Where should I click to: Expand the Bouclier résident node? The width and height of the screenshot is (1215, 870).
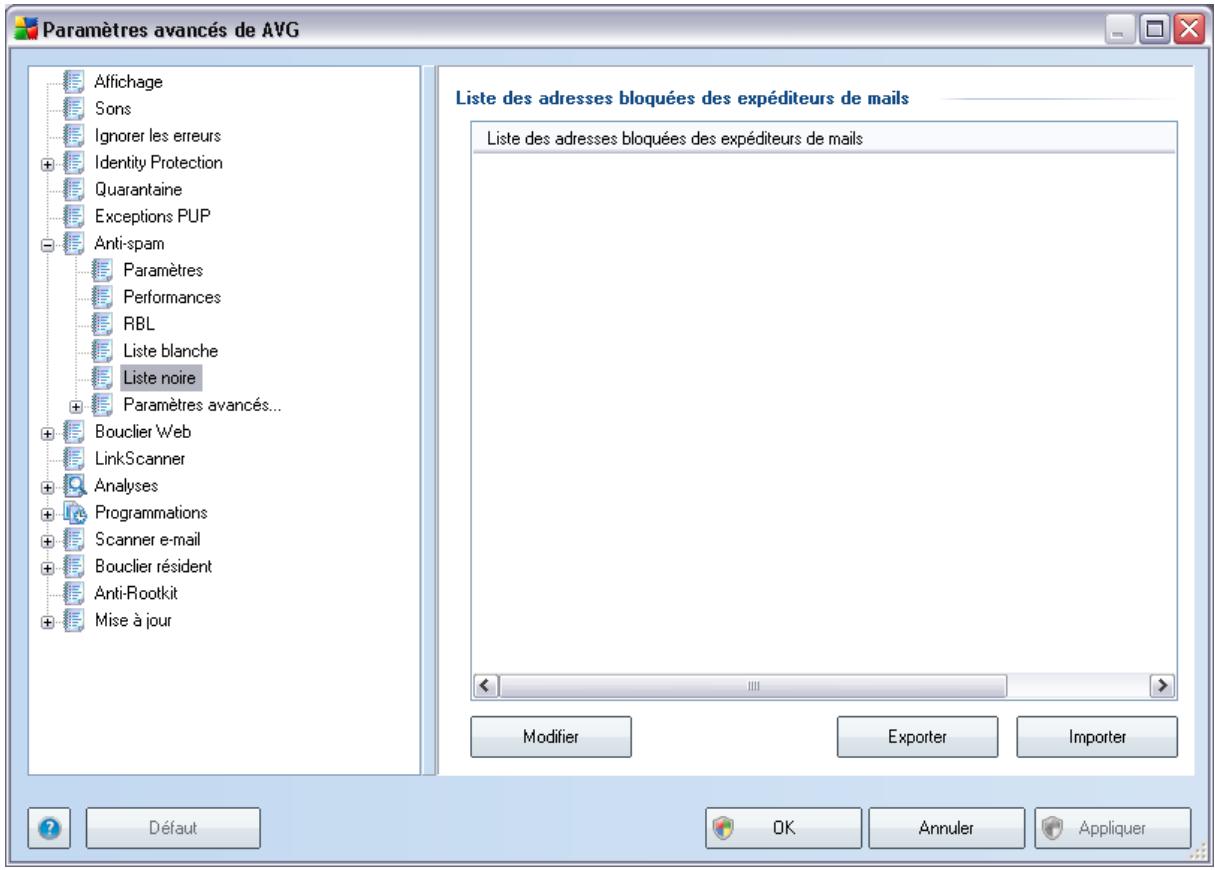(x=47, y=568)
